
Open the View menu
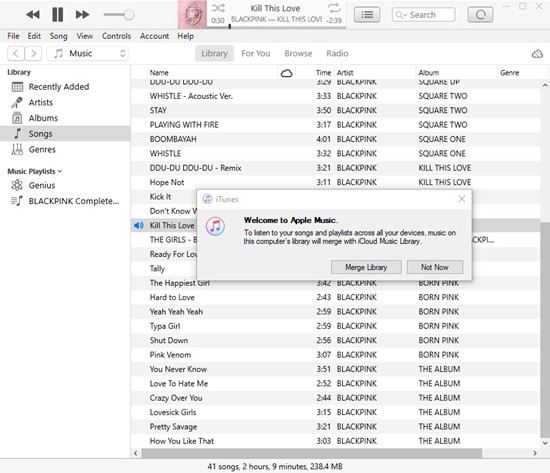point(85,36)
